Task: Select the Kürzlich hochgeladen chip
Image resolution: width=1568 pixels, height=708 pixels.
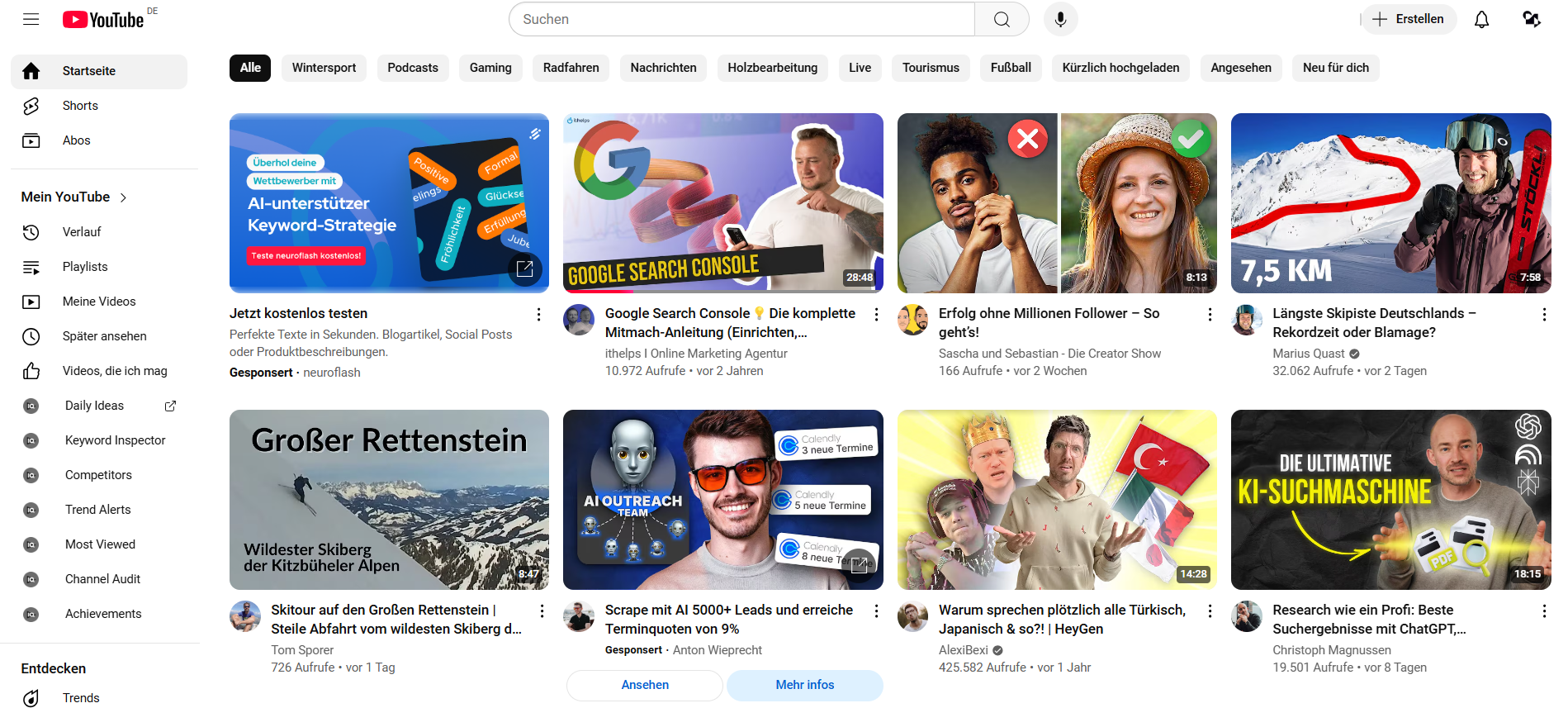Action: click(x=1120, y=68)
